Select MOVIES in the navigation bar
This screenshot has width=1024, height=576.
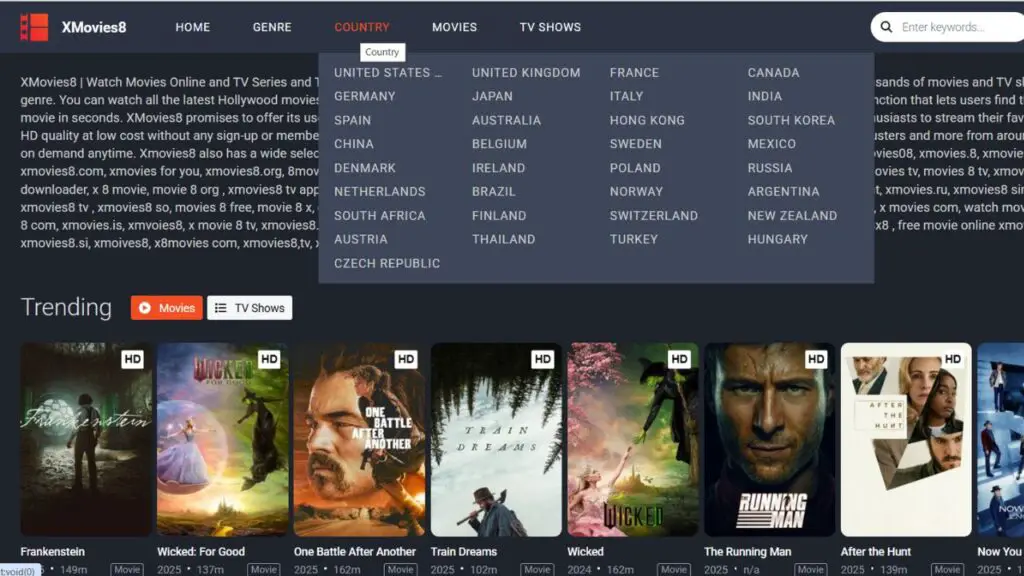tap(455, 27)
